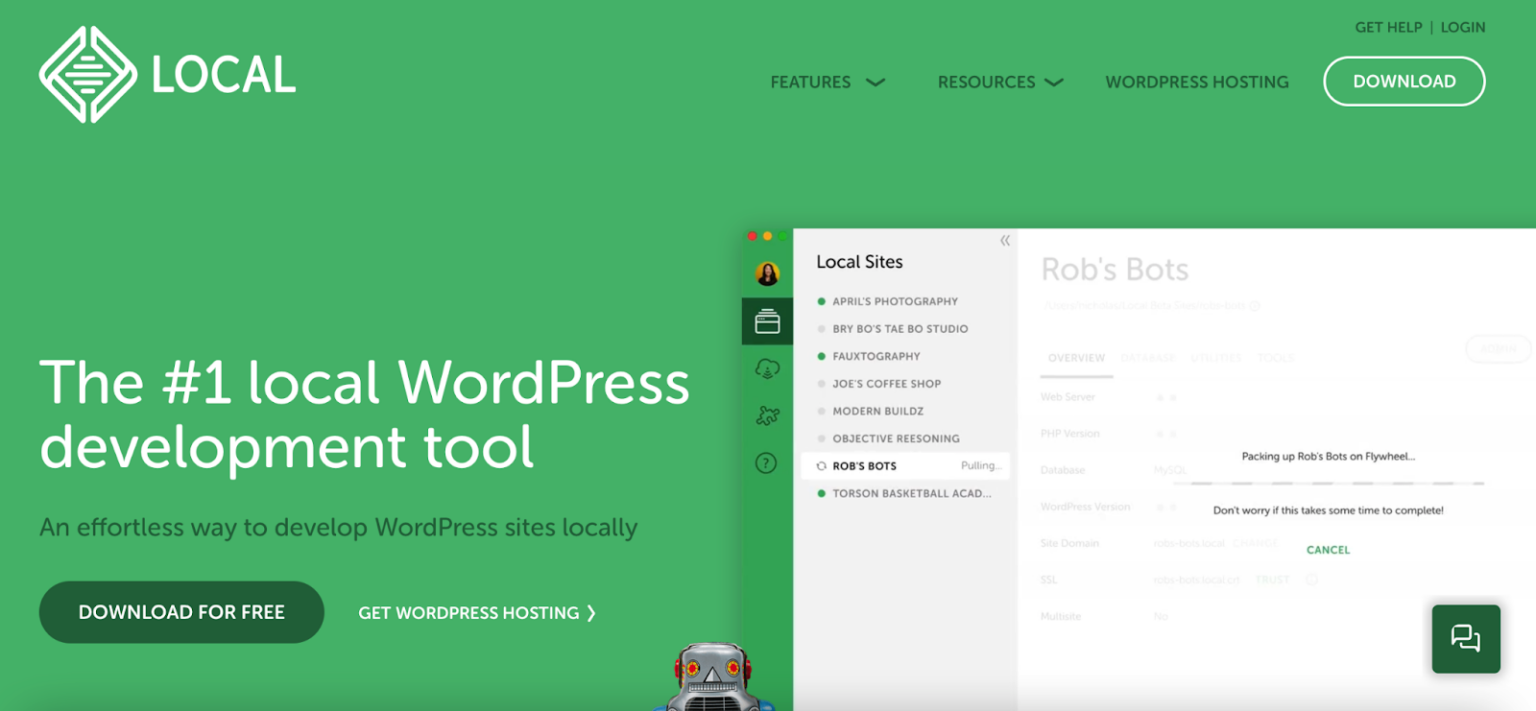Toggle the Fauxtography site status indicator
The image size is (1536, 711).
tap(823, 356)
